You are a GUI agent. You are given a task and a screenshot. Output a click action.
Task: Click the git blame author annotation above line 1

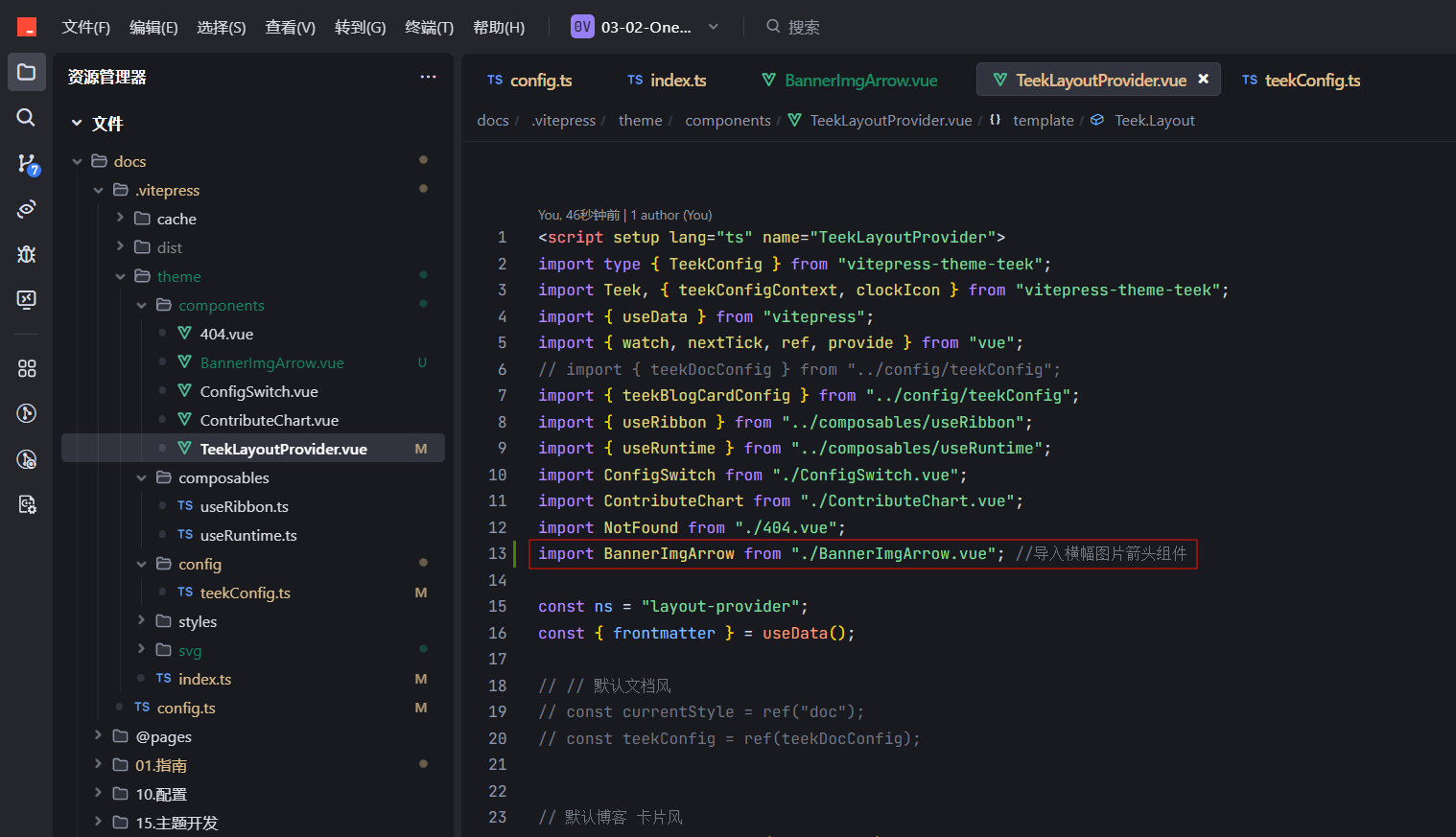pyautogui.click(x=625, y=215)
